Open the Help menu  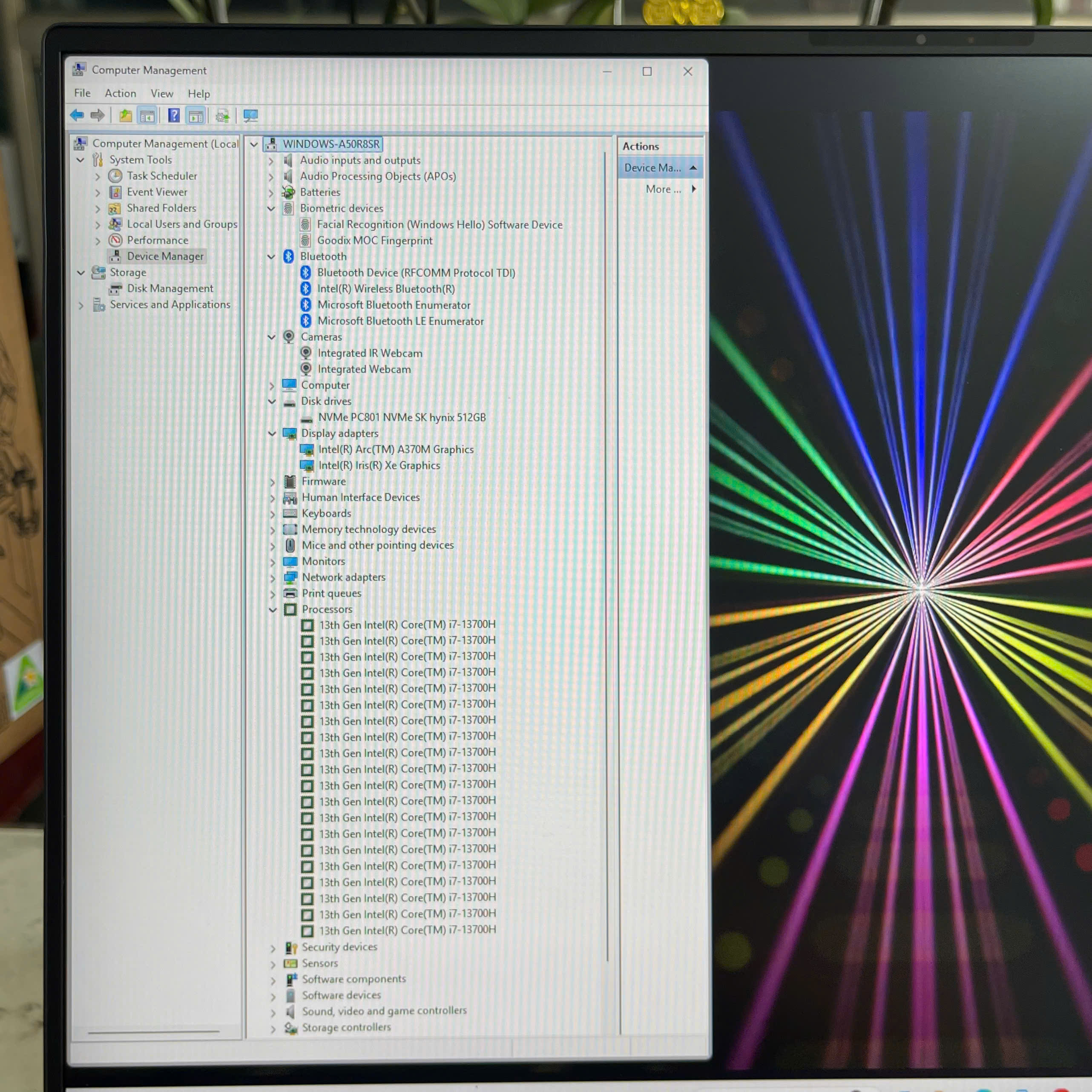click(x=199, y=94)
